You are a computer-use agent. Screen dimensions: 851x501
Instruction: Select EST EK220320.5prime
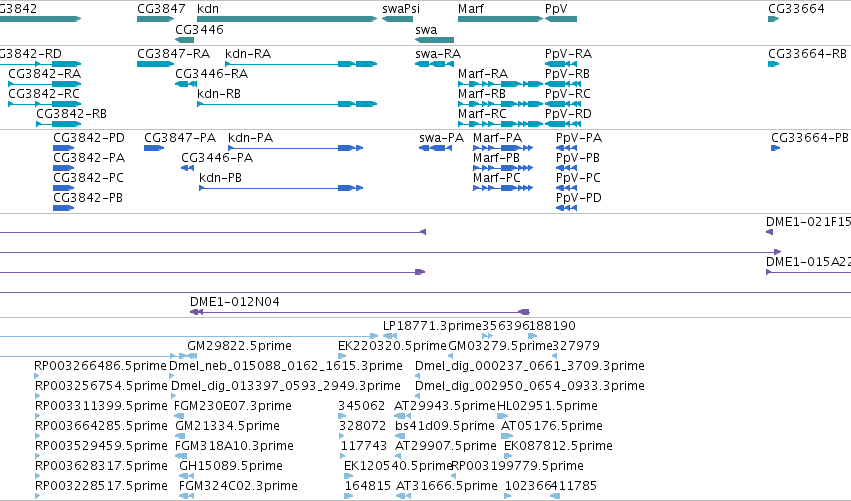pyautogui.click(x=392, y=346)
